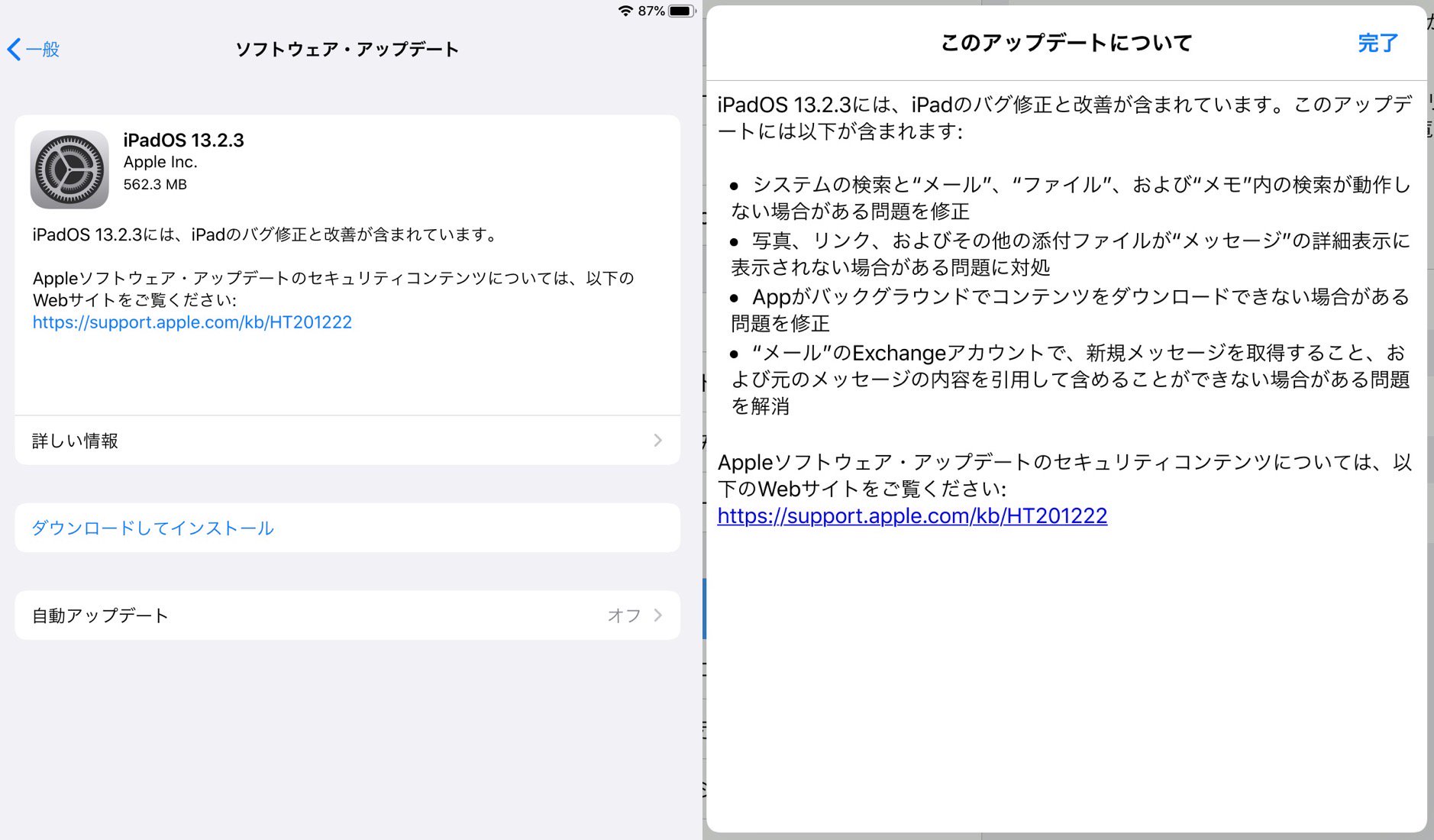Select the 自動アップデート row label
Viewport: 1434px width, 840px height.
pos(100,615)
